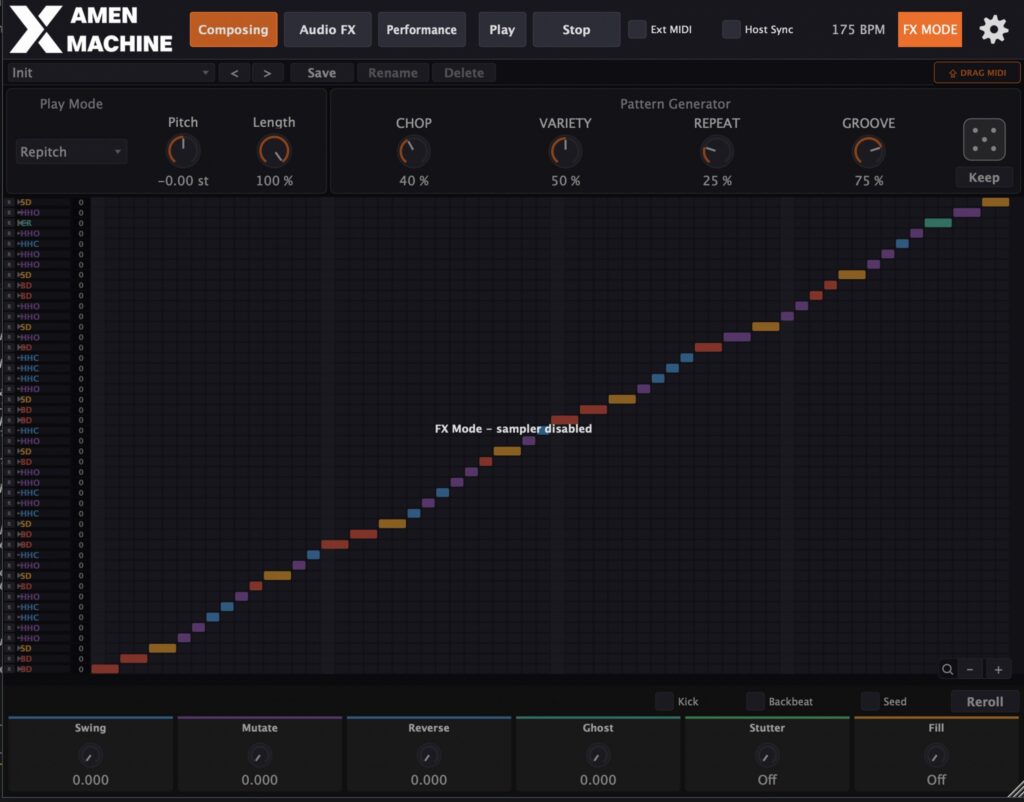This screenshot has width=1024, height=802.
Task: Open the Init preset dropdown
Action: [110, 73]
